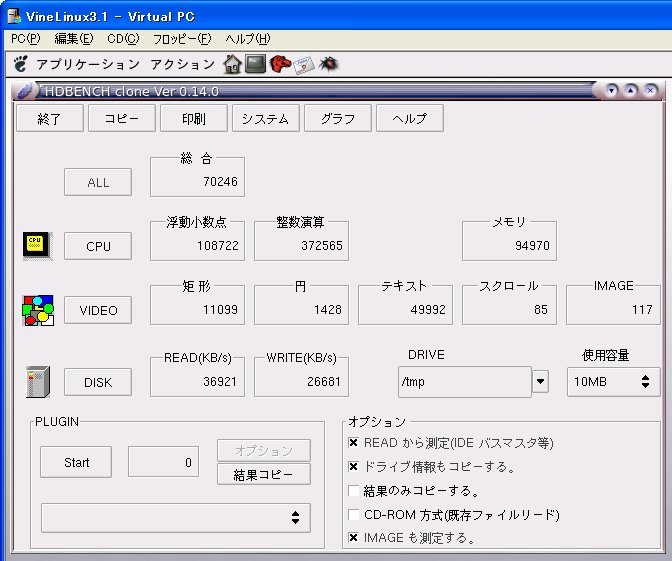Click the 終了 button
The image size is (672, 561).
point(50,118)
